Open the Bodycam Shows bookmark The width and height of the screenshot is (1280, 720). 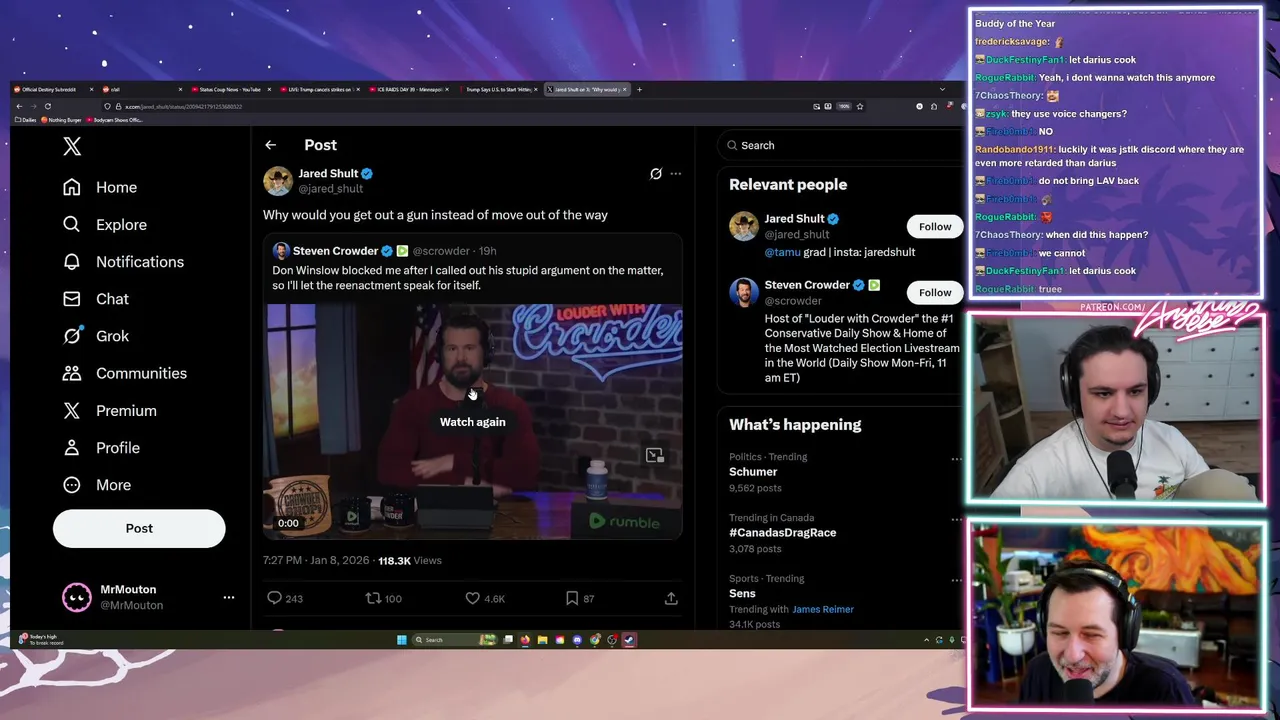pyautogui.click(x=115, y=120)
